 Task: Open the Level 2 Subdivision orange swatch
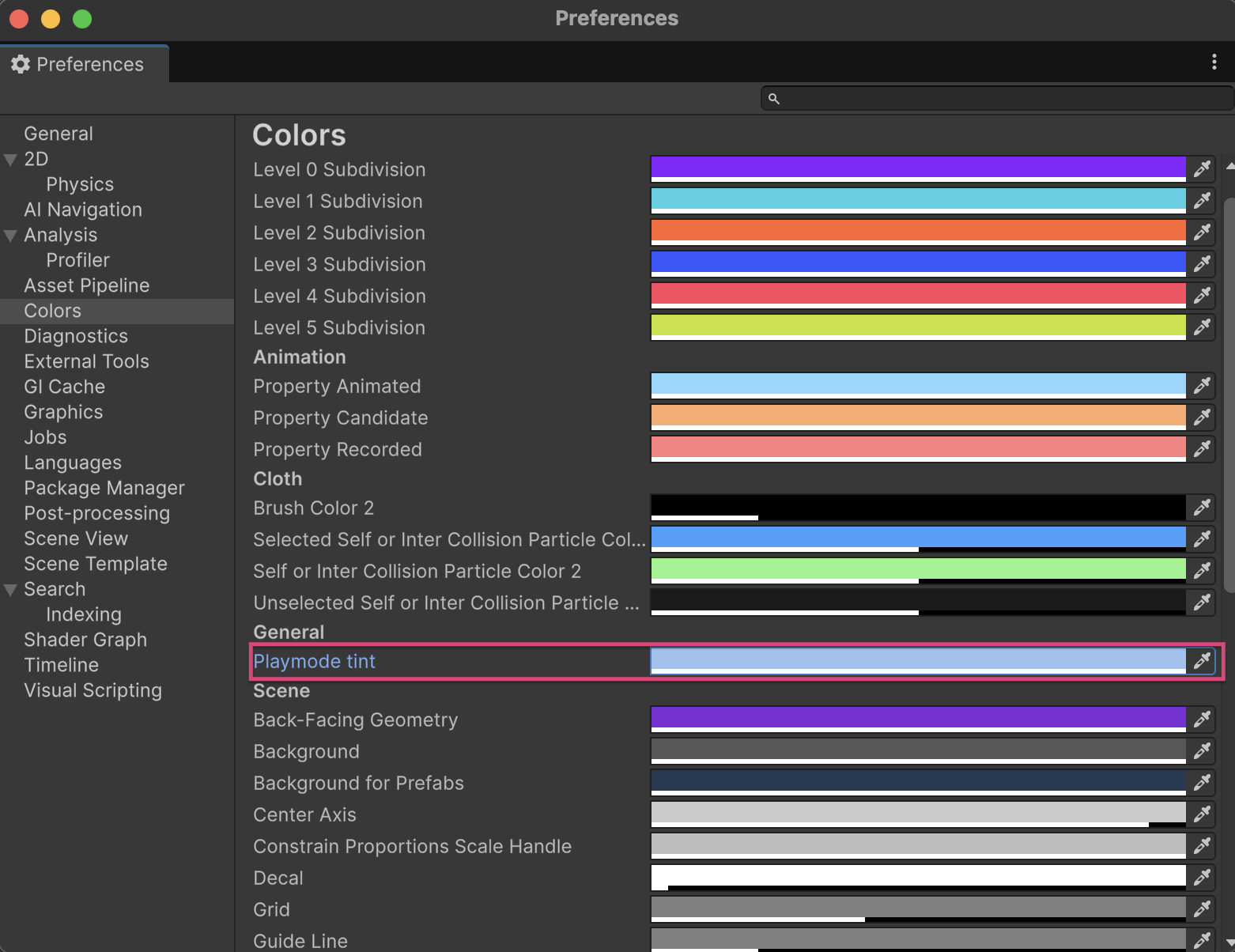coord(917,232)
